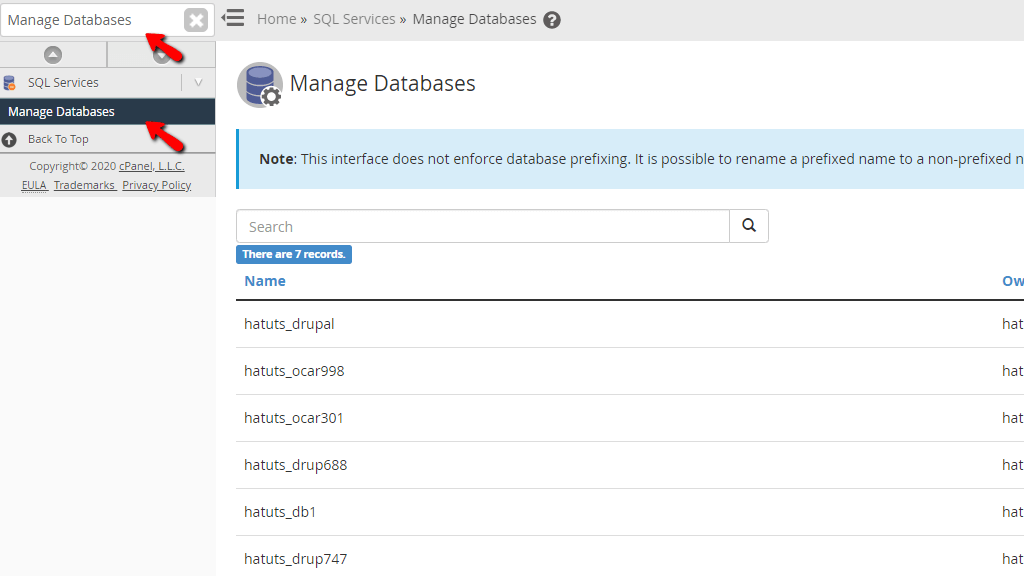
Task: Go Back To Top link in sidebar
Action: coord(58,139)
